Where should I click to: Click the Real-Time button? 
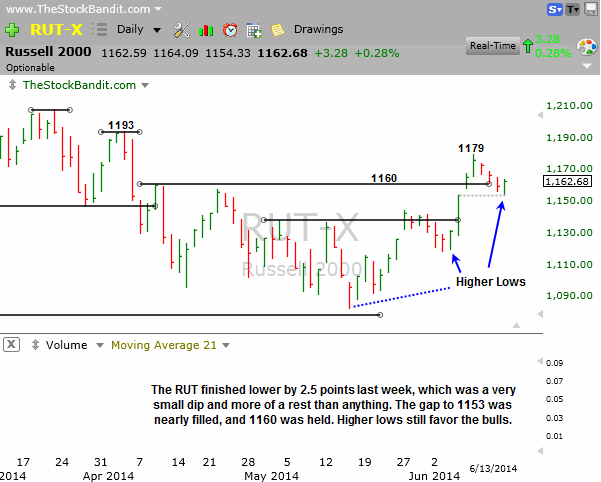click(x=493, y=46)
